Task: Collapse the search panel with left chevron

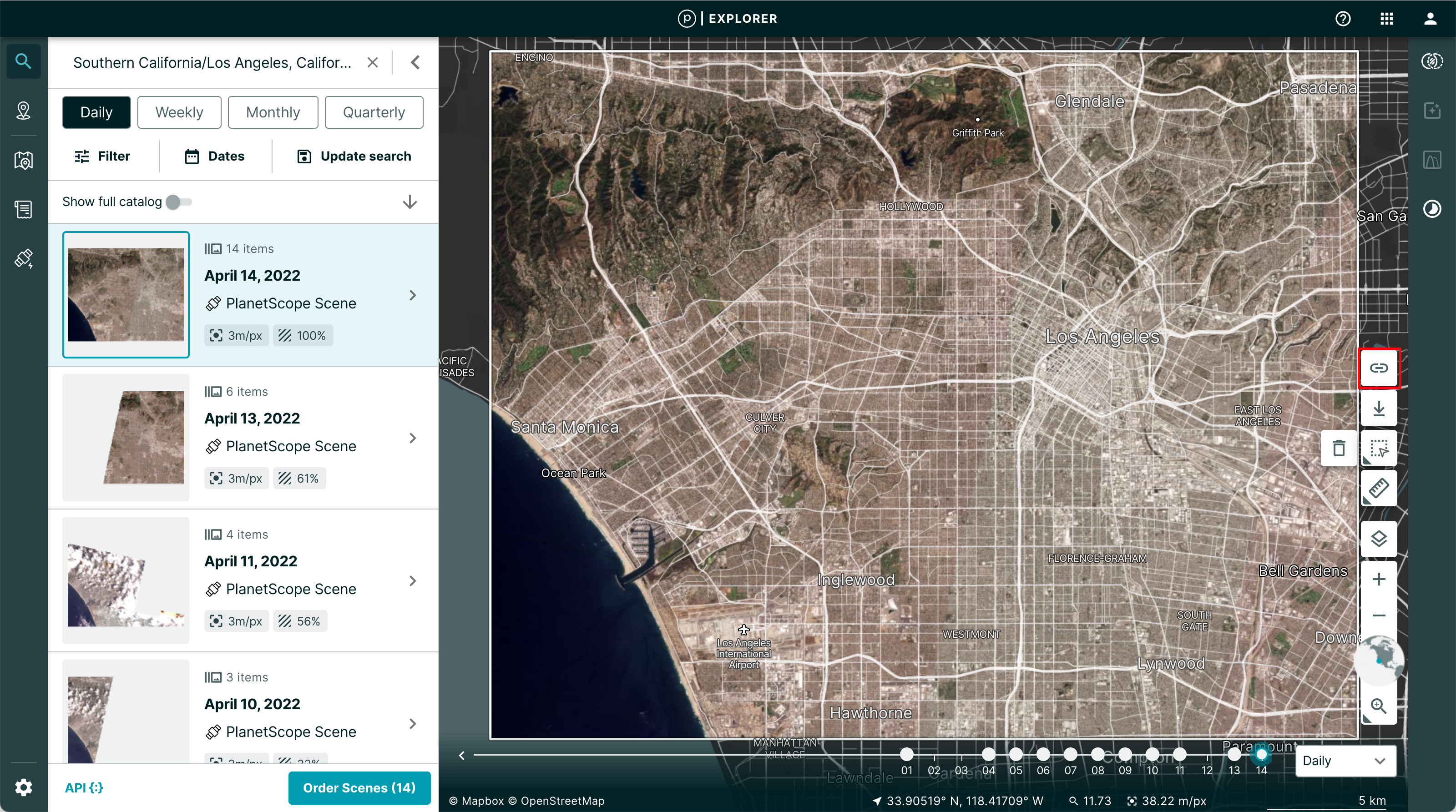Action: (x=415, y=62)
